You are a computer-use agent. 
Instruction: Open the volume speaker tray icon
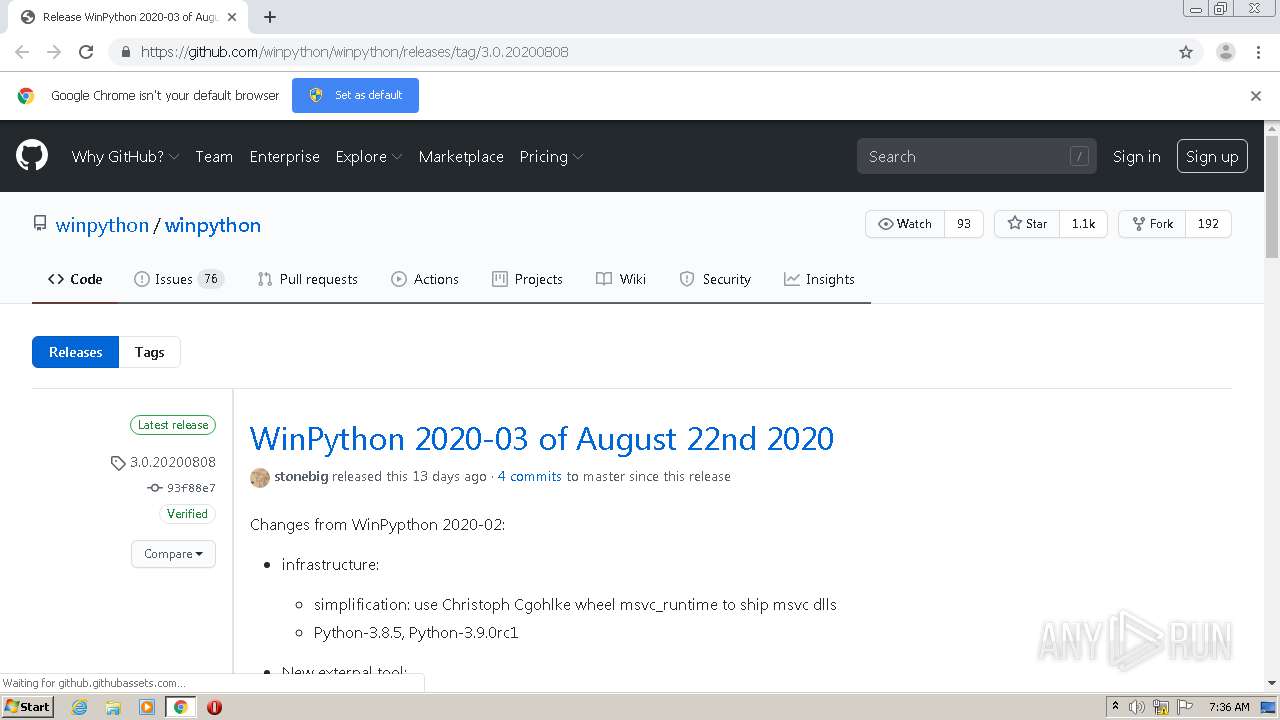click(x=1137, y=707)
